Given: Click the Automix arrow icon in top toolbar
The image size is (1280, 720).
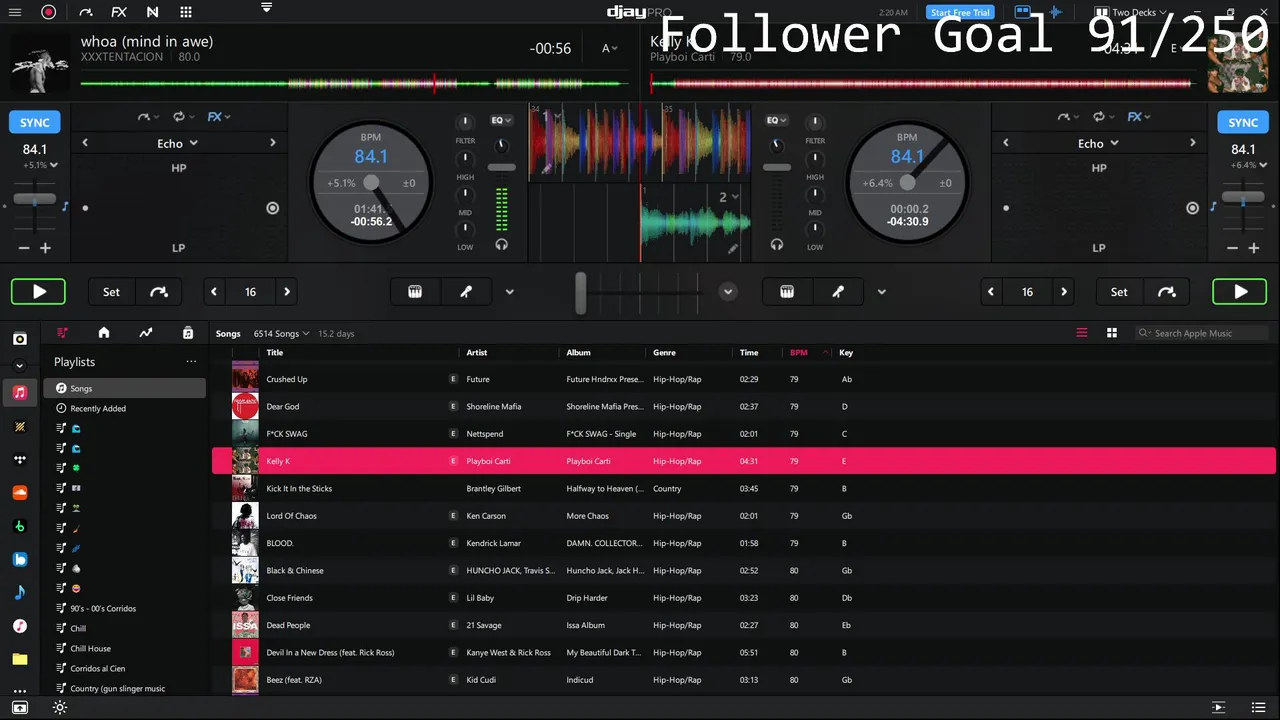Looking at the screenshot, I should [85, 12].
